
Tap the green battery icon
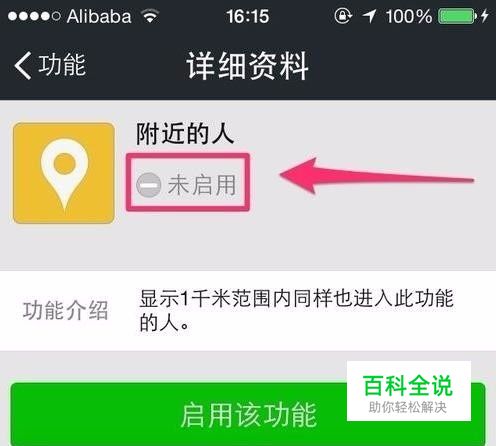point(457,16)
